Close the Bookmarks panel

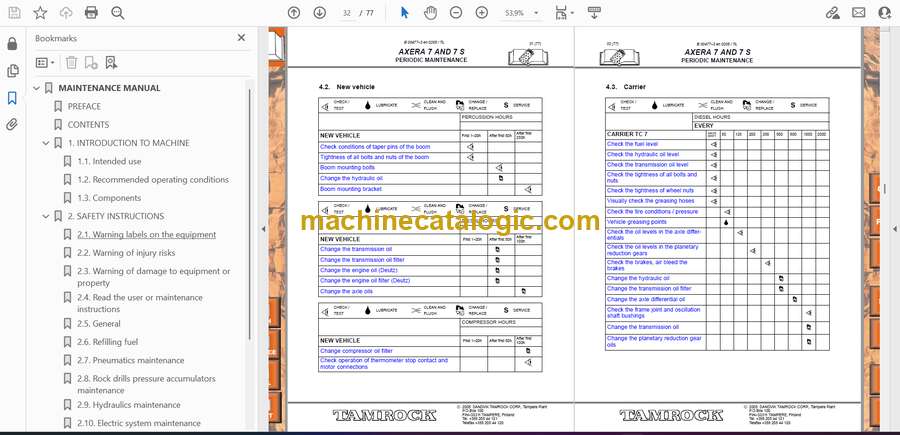pos(241,37)
